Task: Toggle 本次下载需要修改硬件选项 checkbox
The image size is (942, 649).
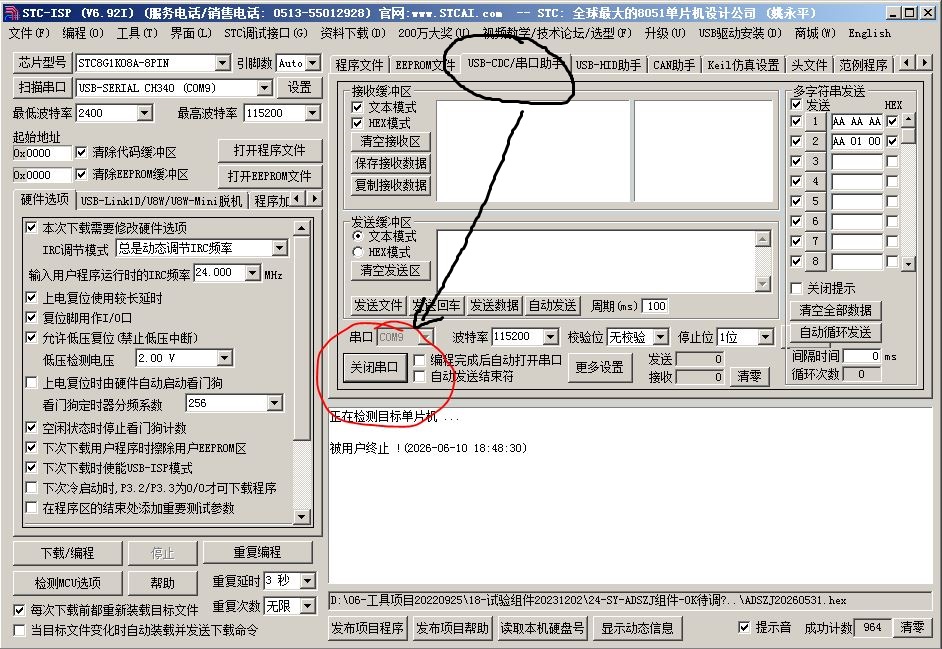Action: [31, 228]
